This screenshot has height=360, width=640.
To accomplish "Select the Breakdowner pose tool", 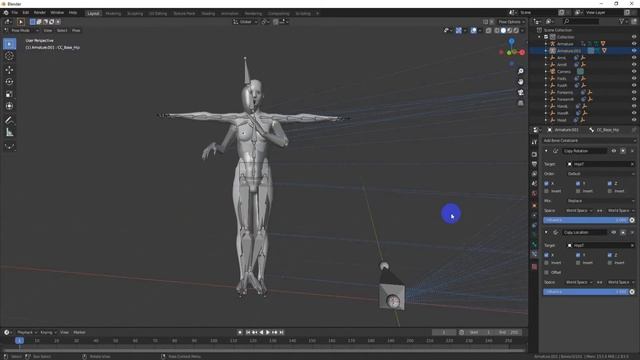I will (9, 146).
